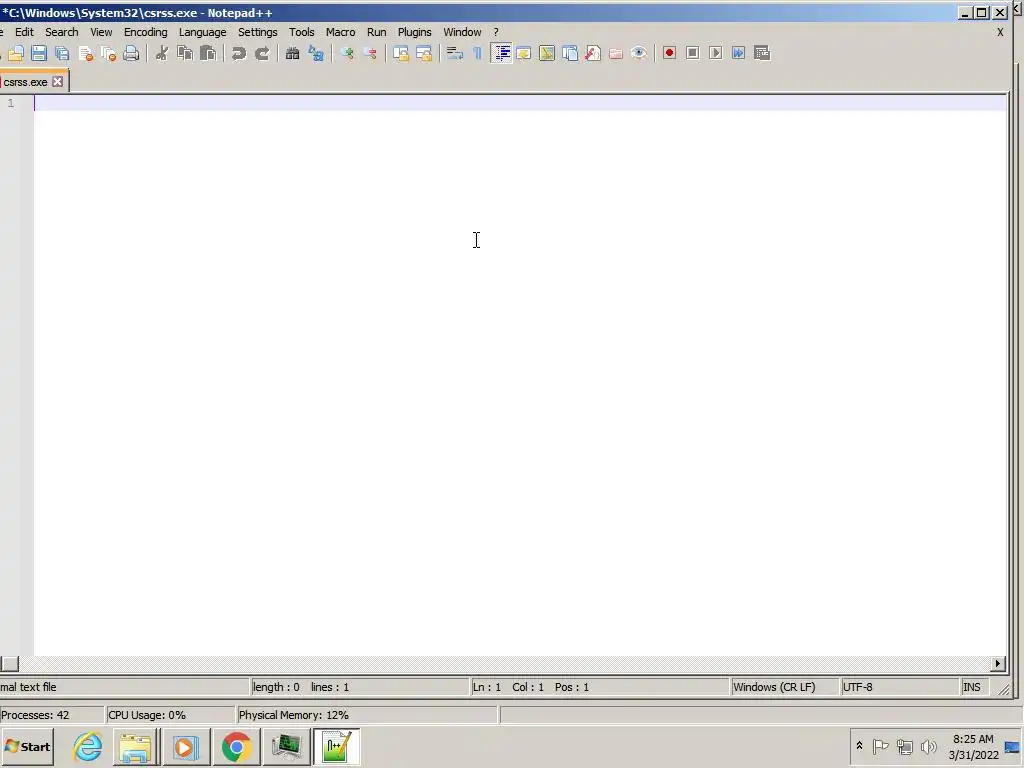1024x768 pixels.
Task: Click the Open file toolbar icon
Action: (16, 53)
